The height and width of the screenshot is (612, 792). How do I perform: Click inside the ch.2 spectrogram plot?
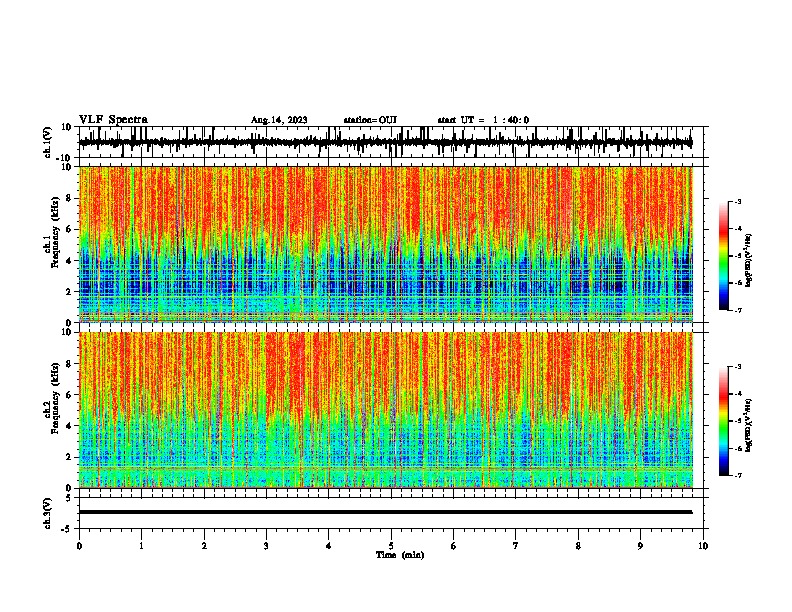pyautogui.click(x=386, y=410)
